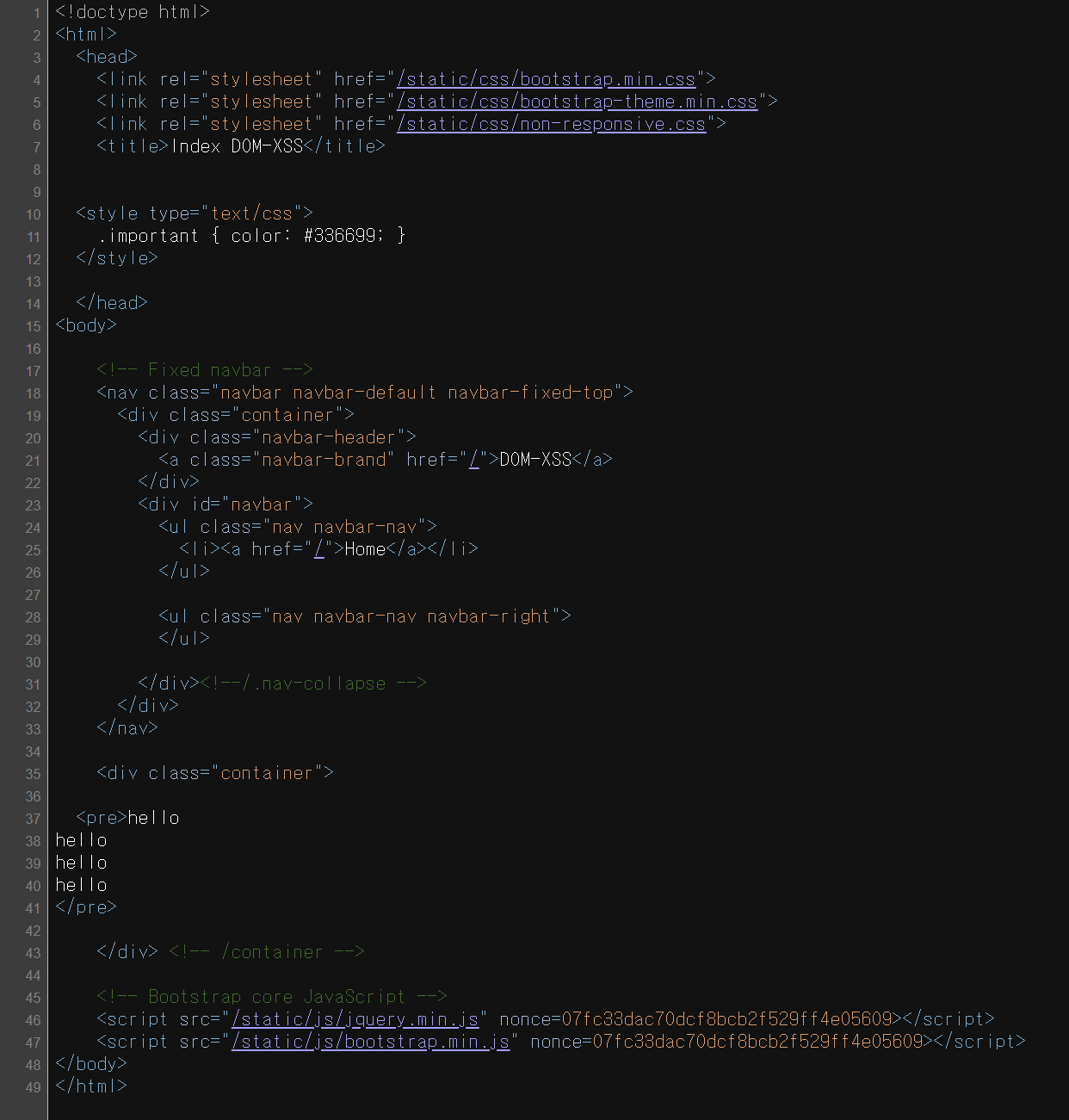Click the "nav navbar-nav navbar-right" class value

(x=411, y=616)
